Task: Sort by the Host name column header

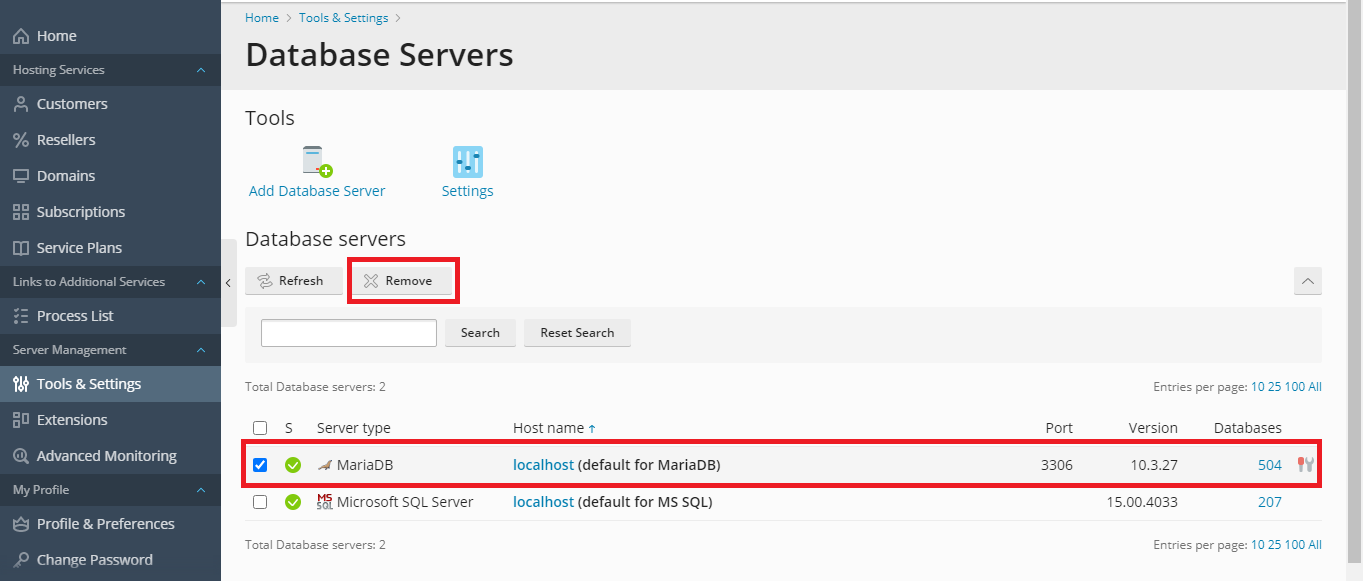Action: pos(554,428)
